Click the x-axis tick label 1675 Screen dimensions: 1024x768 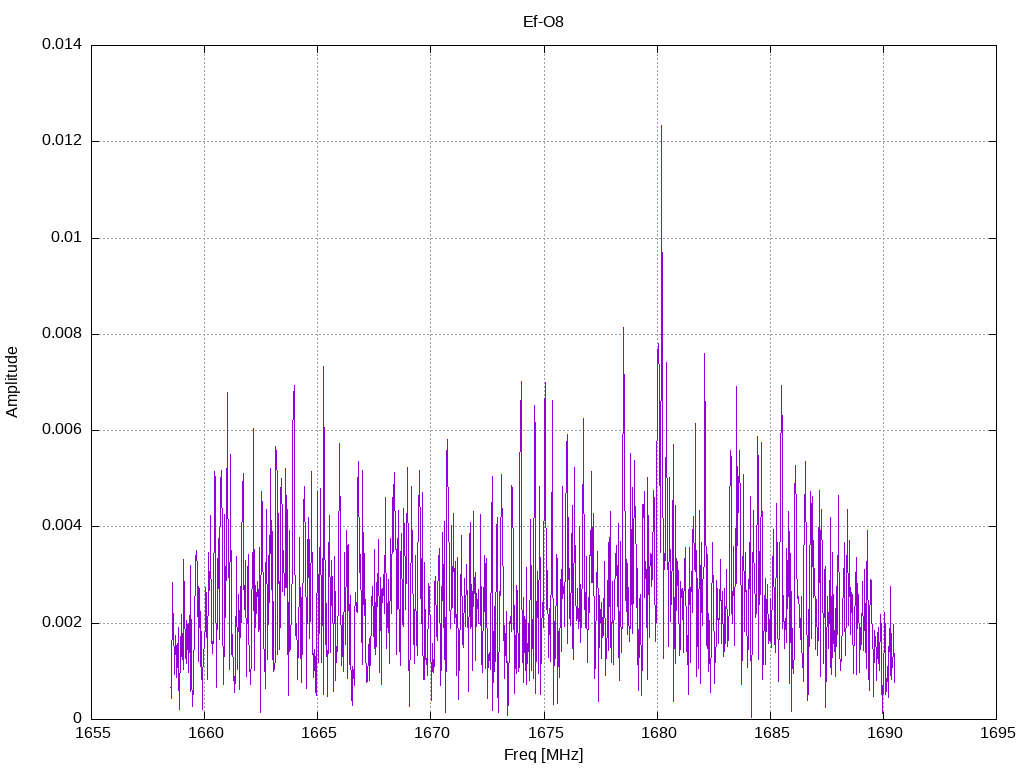coord(545,733)
